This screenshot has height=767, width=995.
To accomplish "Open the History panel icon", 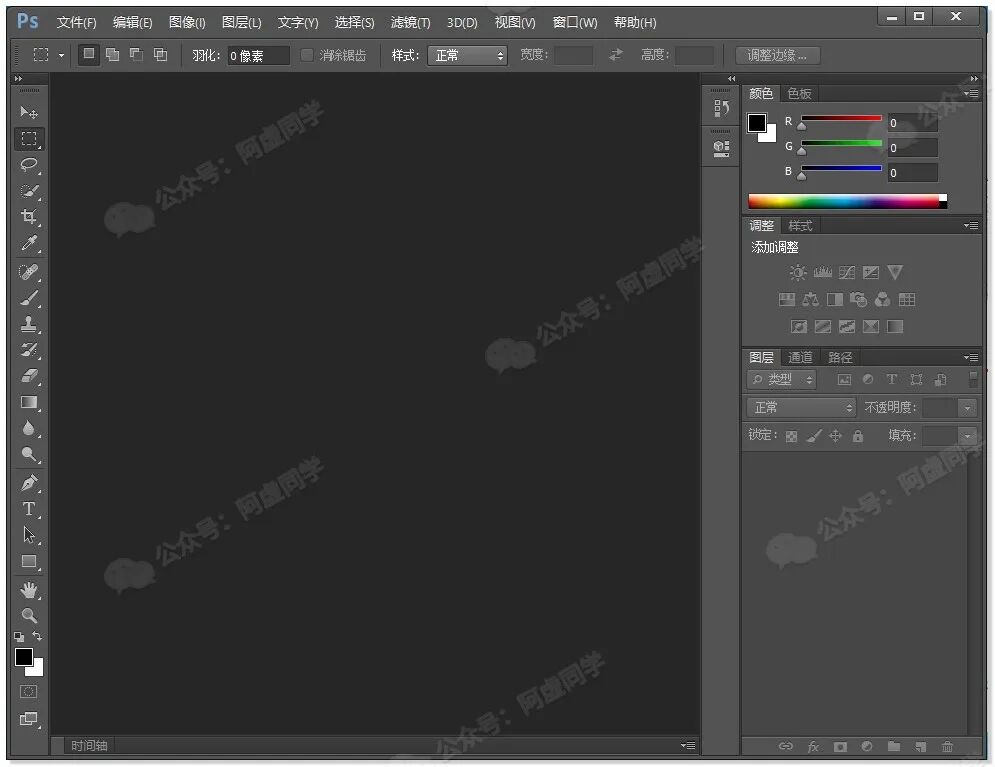I will pos(721,108).
